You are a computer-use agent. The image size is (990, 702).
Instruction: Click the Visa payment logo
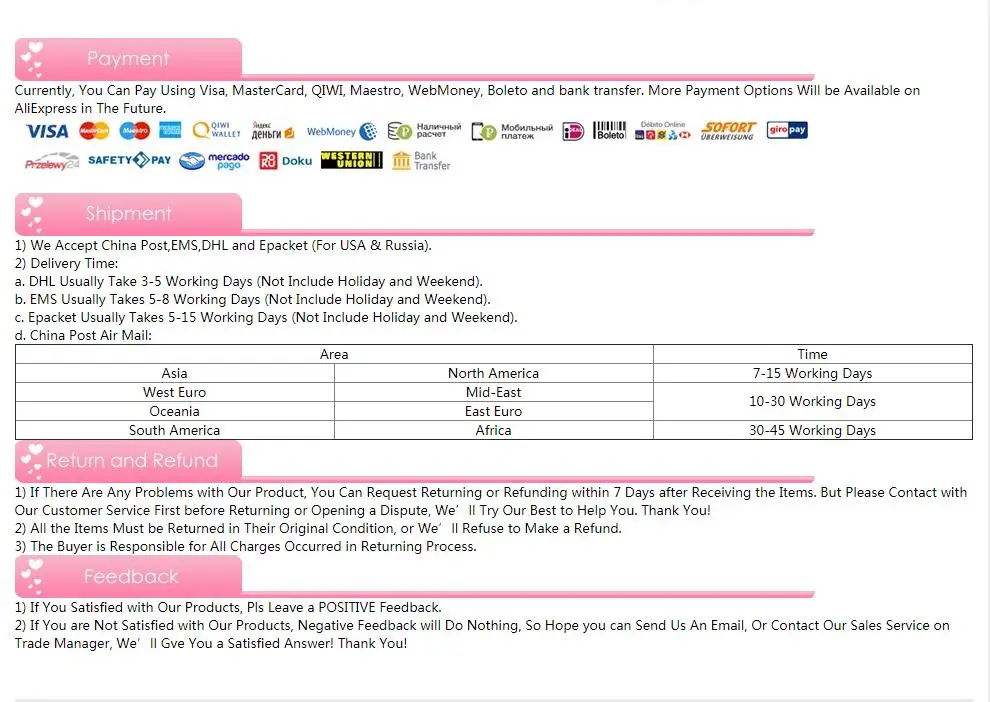pos(47,131)
